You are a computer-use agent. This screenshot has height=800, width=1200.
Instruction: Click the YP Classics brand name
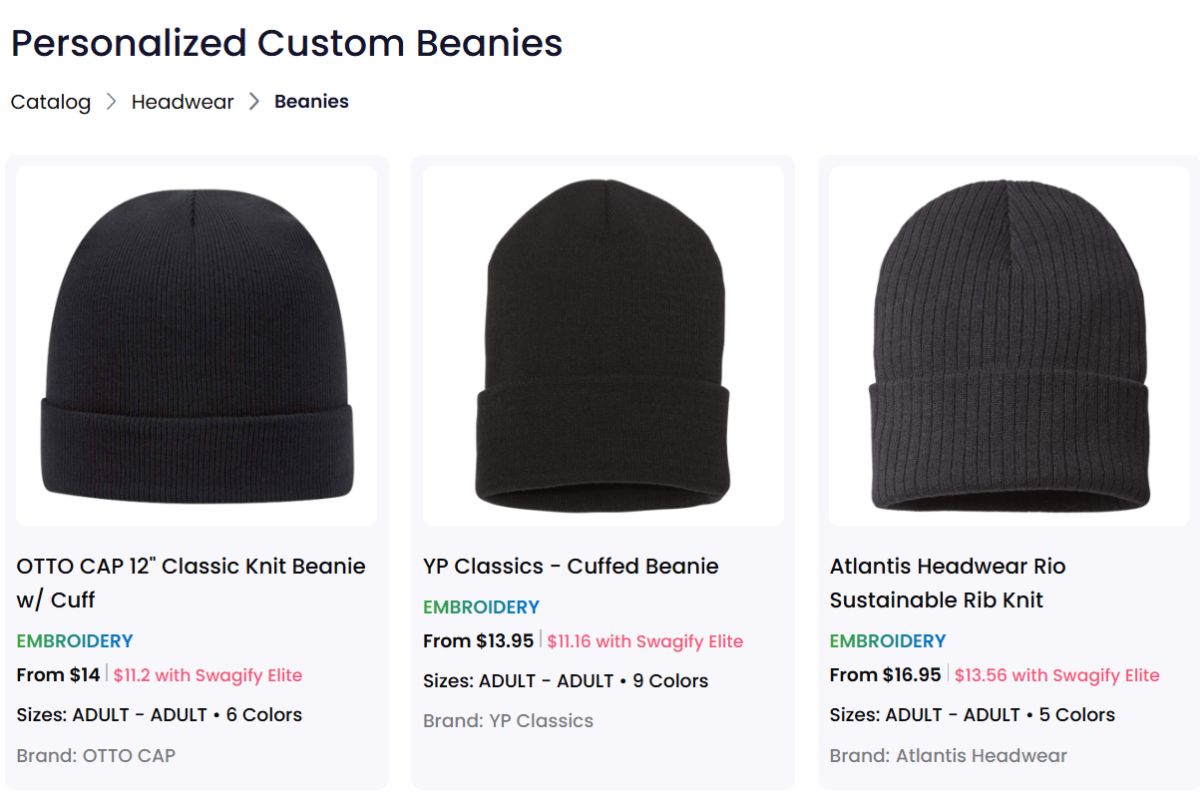click(545, 721)
